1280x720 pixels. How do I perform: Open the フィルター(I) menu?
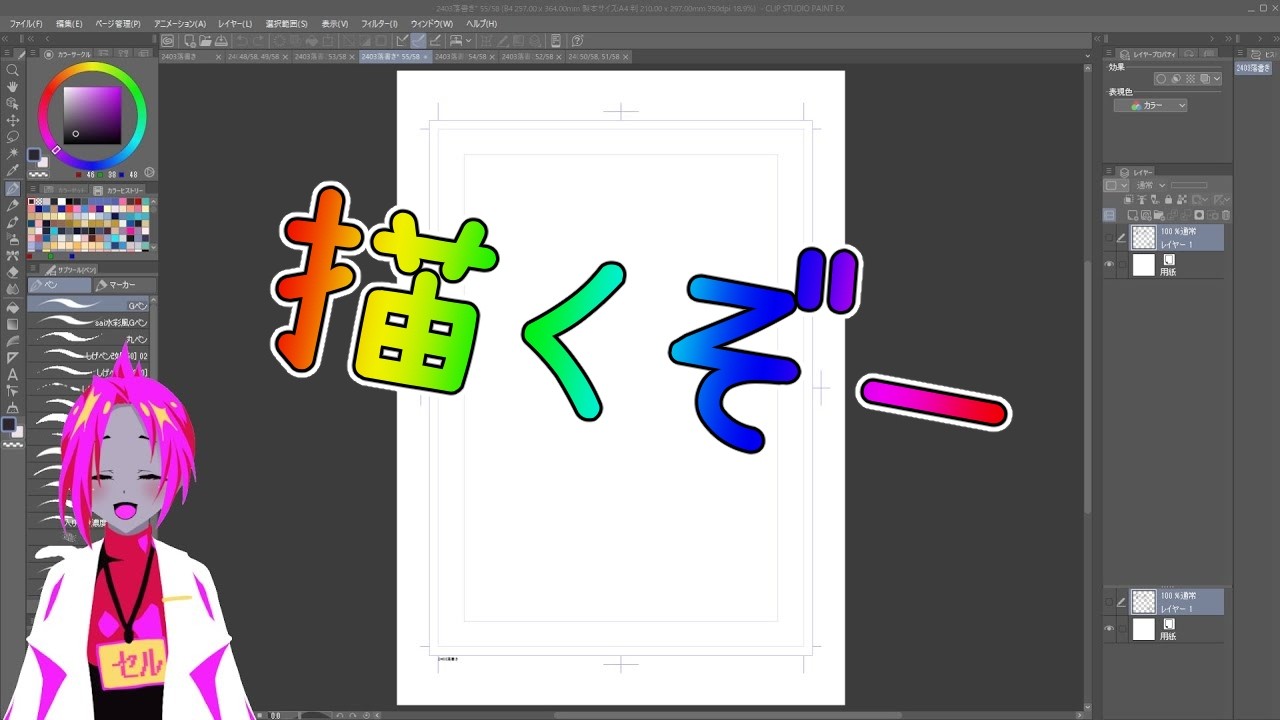[379, 23]
